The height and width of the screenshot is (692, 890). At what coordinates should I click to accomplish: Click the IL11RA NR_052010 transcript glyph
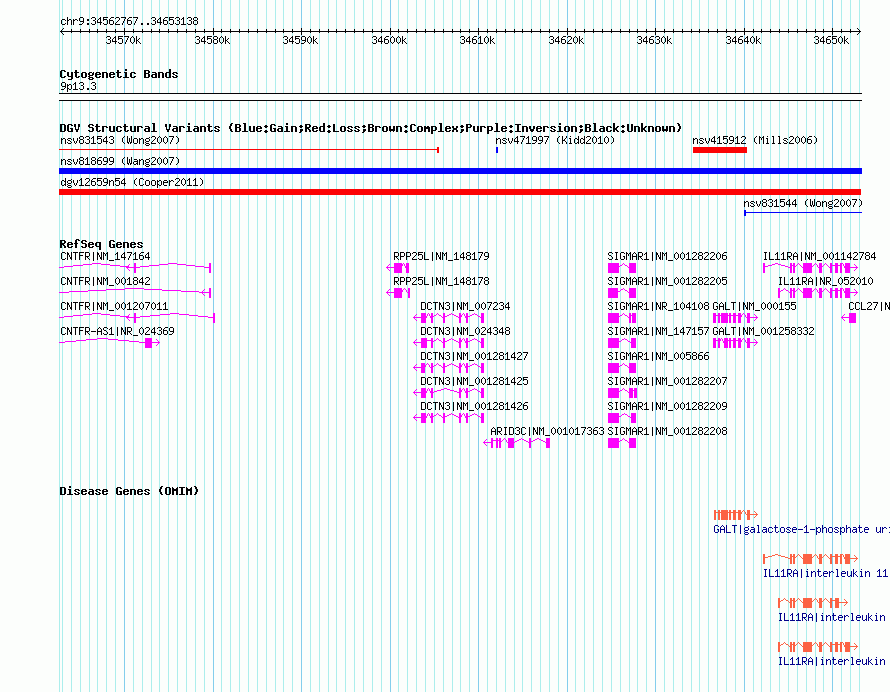click(x=818, y=293)
